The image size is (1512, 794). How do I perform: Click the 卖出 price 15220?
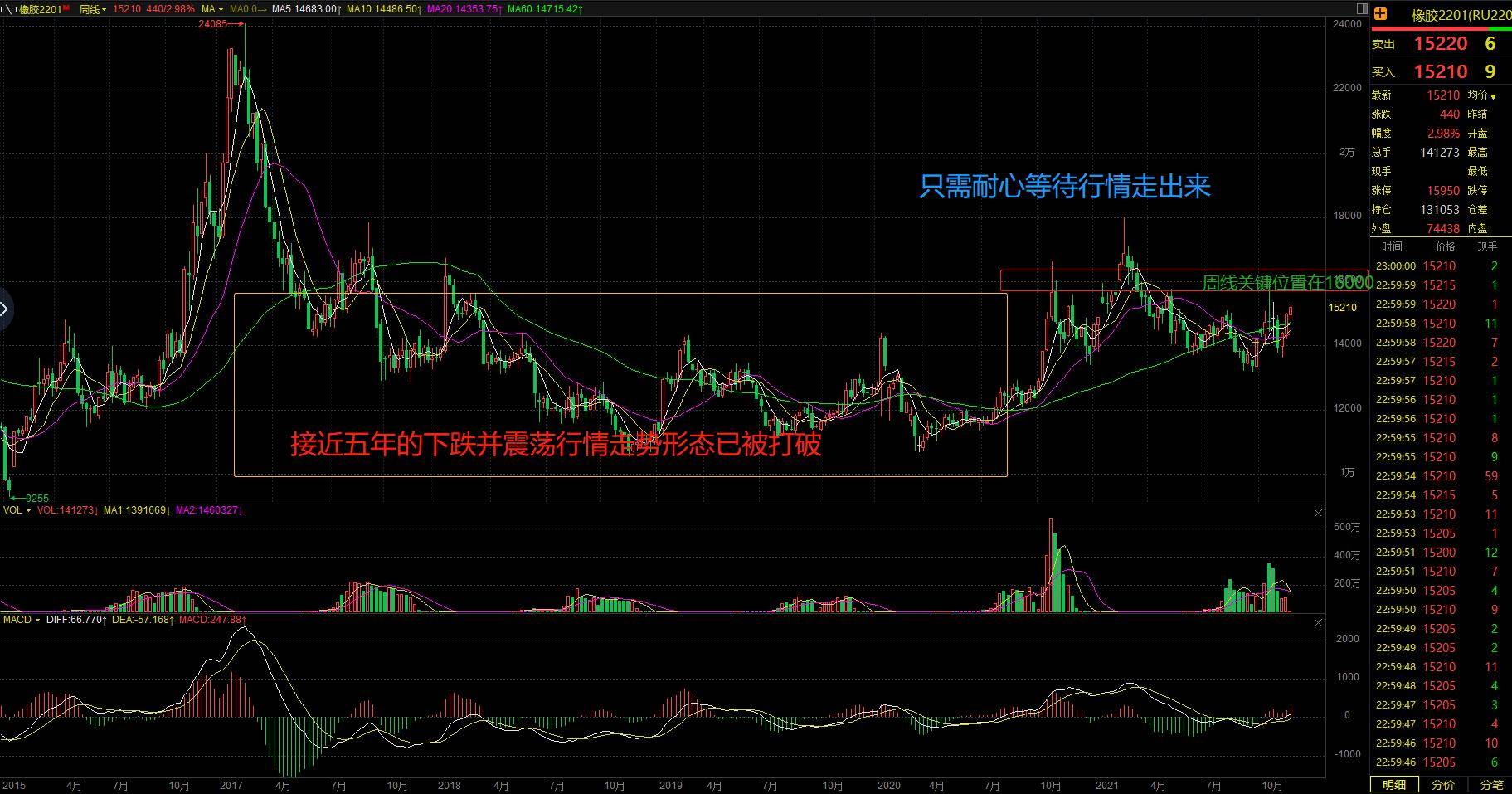(1441, 44)
